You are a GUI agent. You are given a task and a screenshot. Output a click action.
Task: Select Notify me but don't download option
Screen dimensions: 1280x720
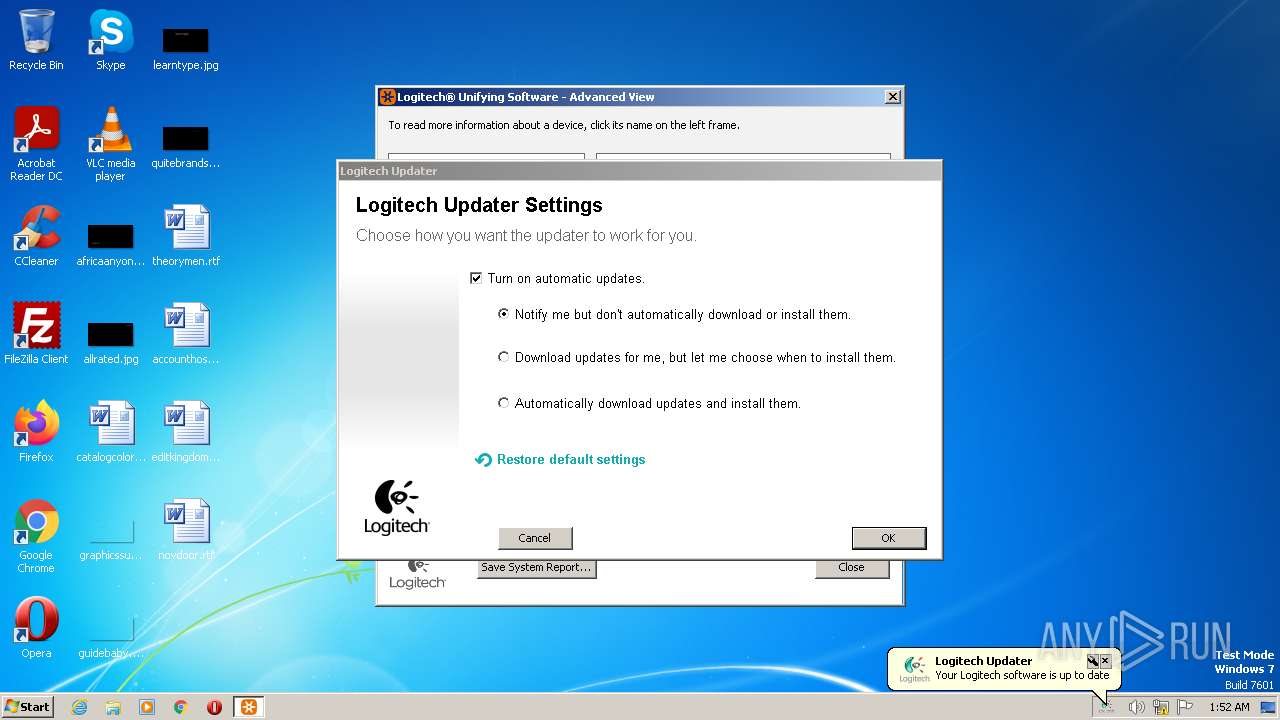504,314
